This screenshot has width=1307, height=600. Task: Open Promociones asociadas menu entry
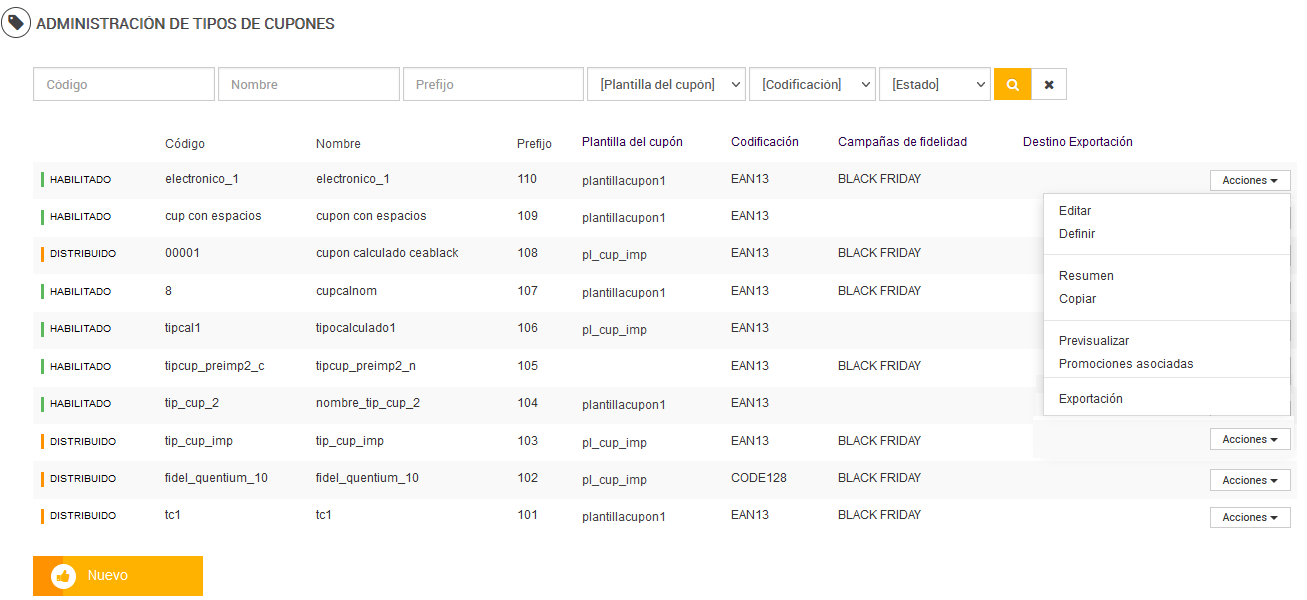[x=1126, y=364]
